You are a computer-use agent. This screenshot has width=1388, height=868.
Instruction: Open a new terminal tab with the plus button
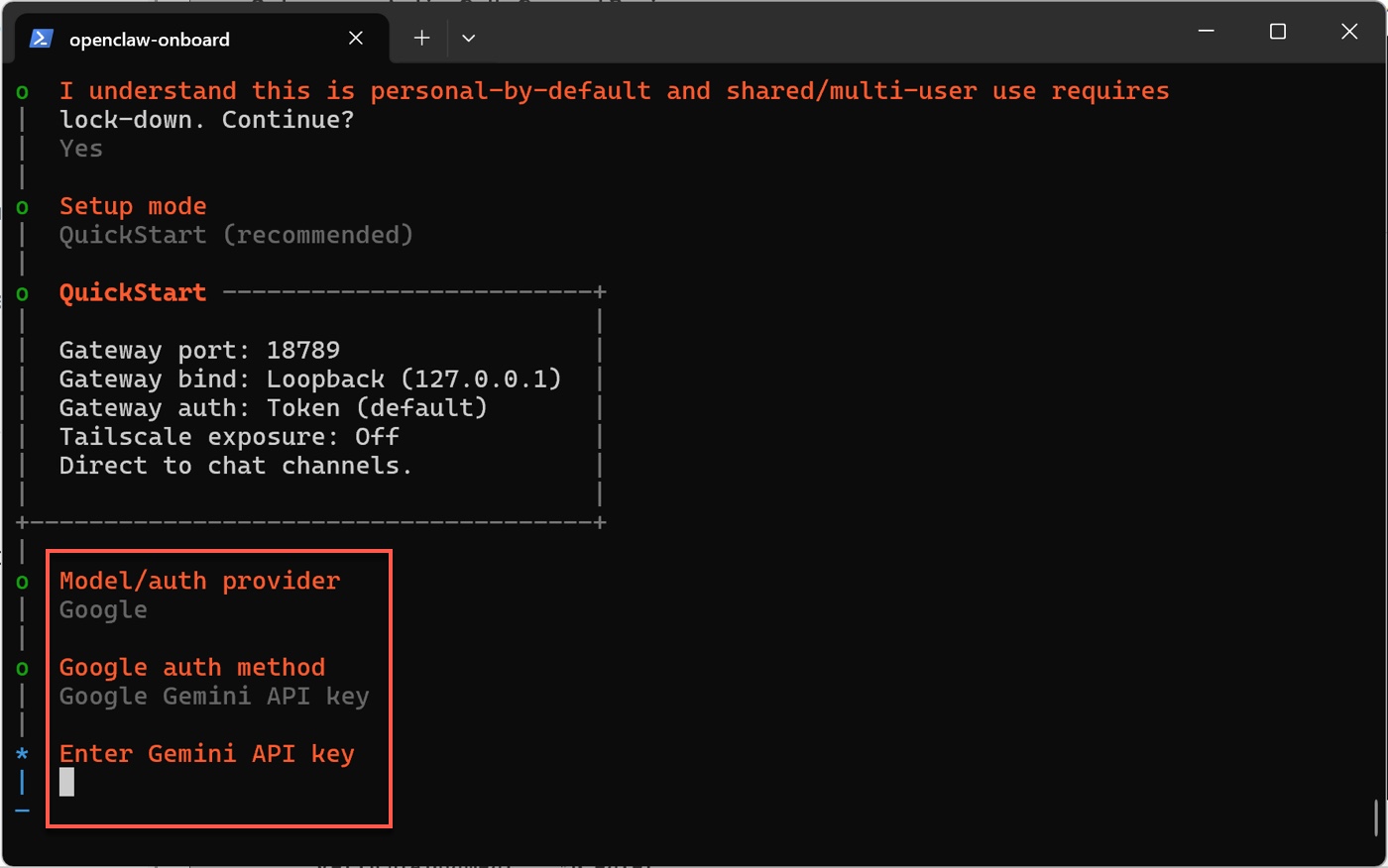tap(421, 39)
